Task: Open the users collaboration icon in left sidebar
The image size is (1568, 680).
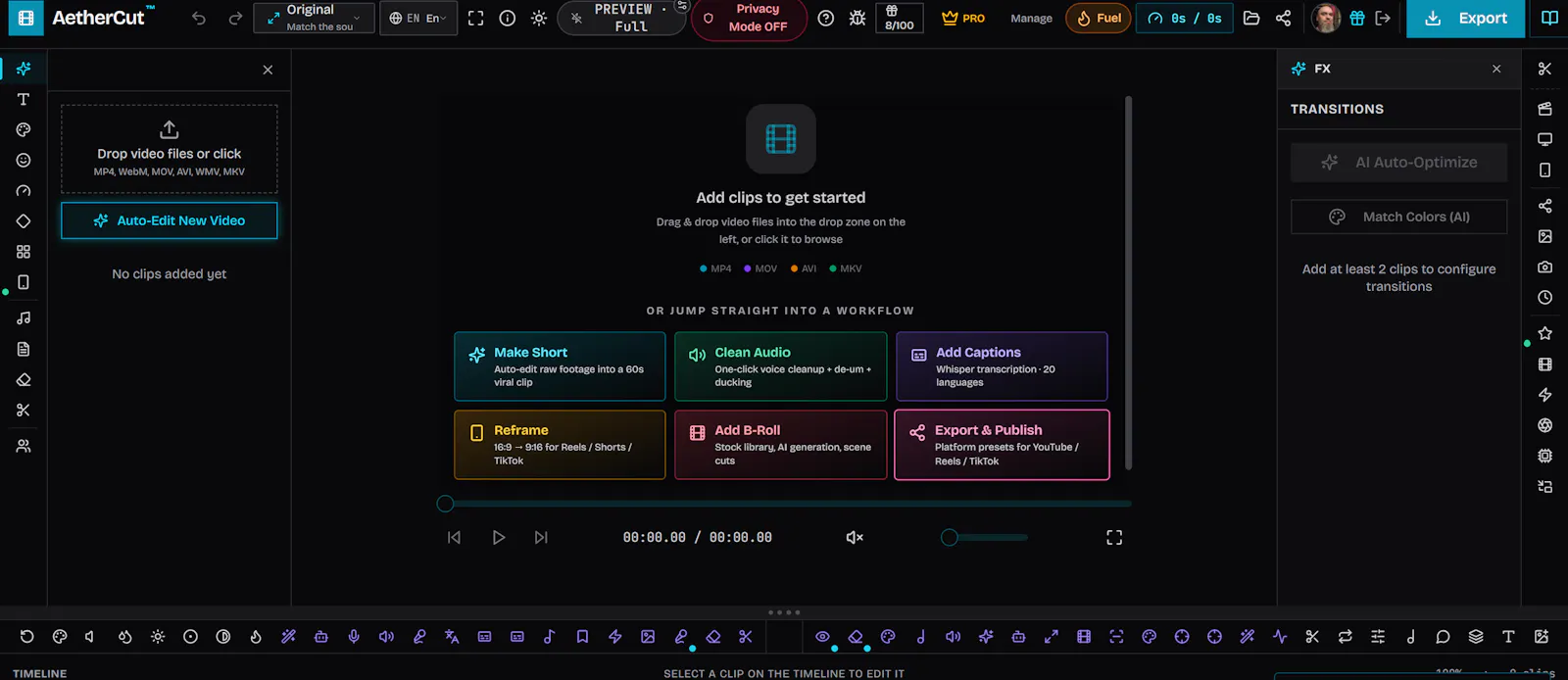Action: (x=24, y=446)
